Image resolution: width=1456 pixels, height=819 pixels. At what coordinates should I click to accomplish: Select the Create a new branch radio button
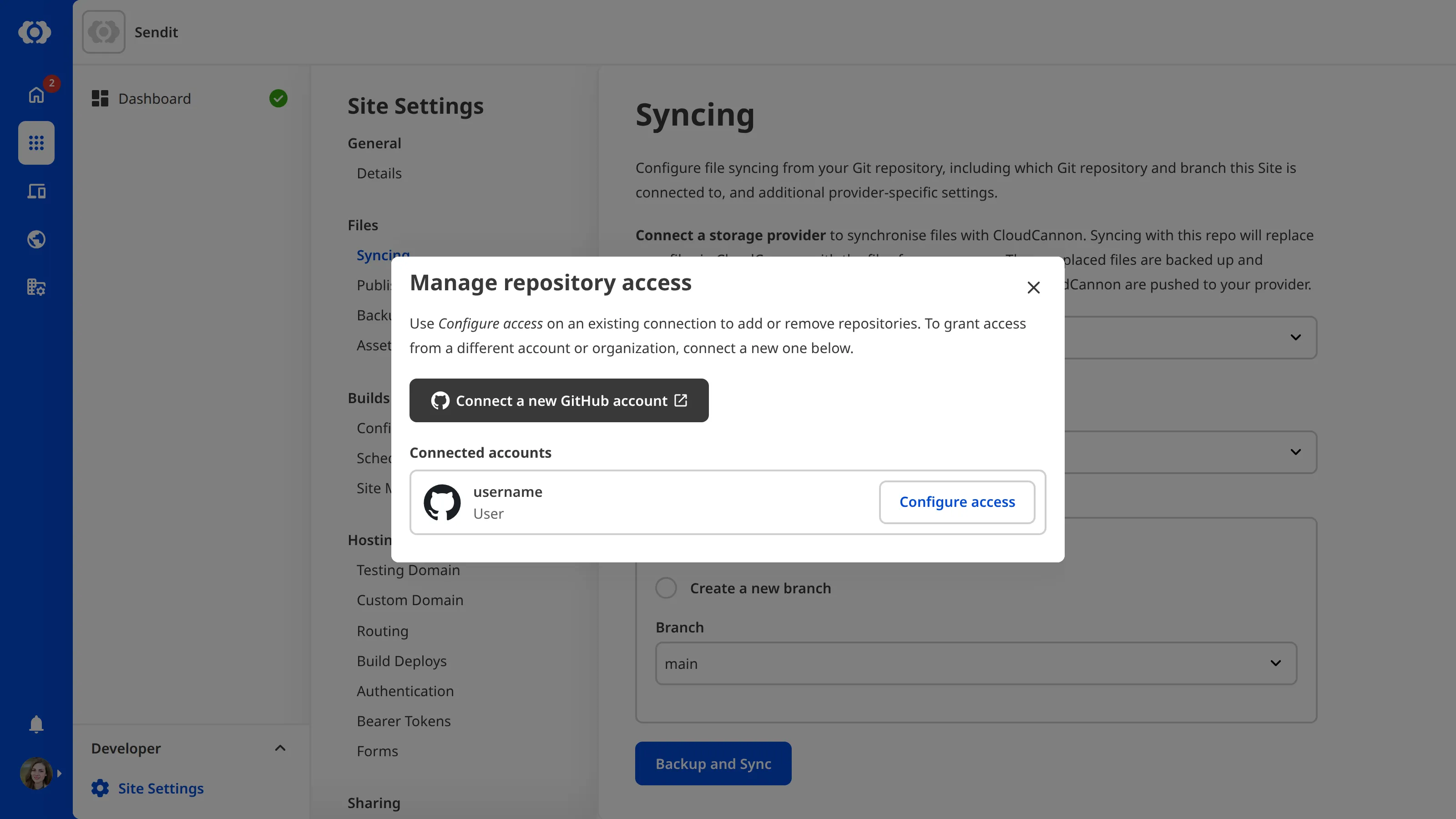666,588
